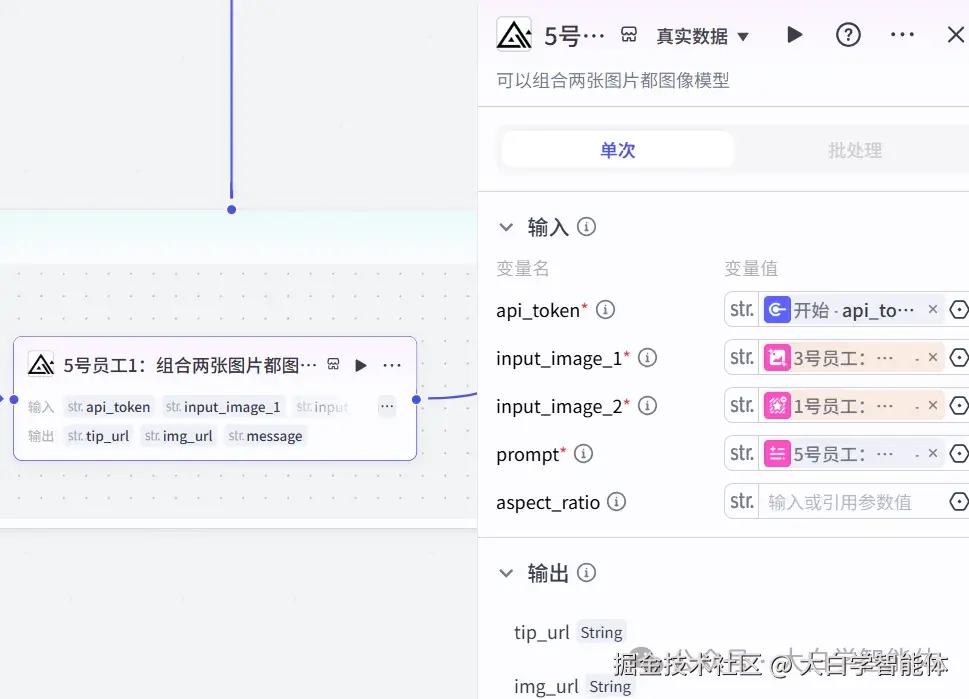Open str type selector for api_token
This screenshot has height=699, width=969.
click(742, 309)
